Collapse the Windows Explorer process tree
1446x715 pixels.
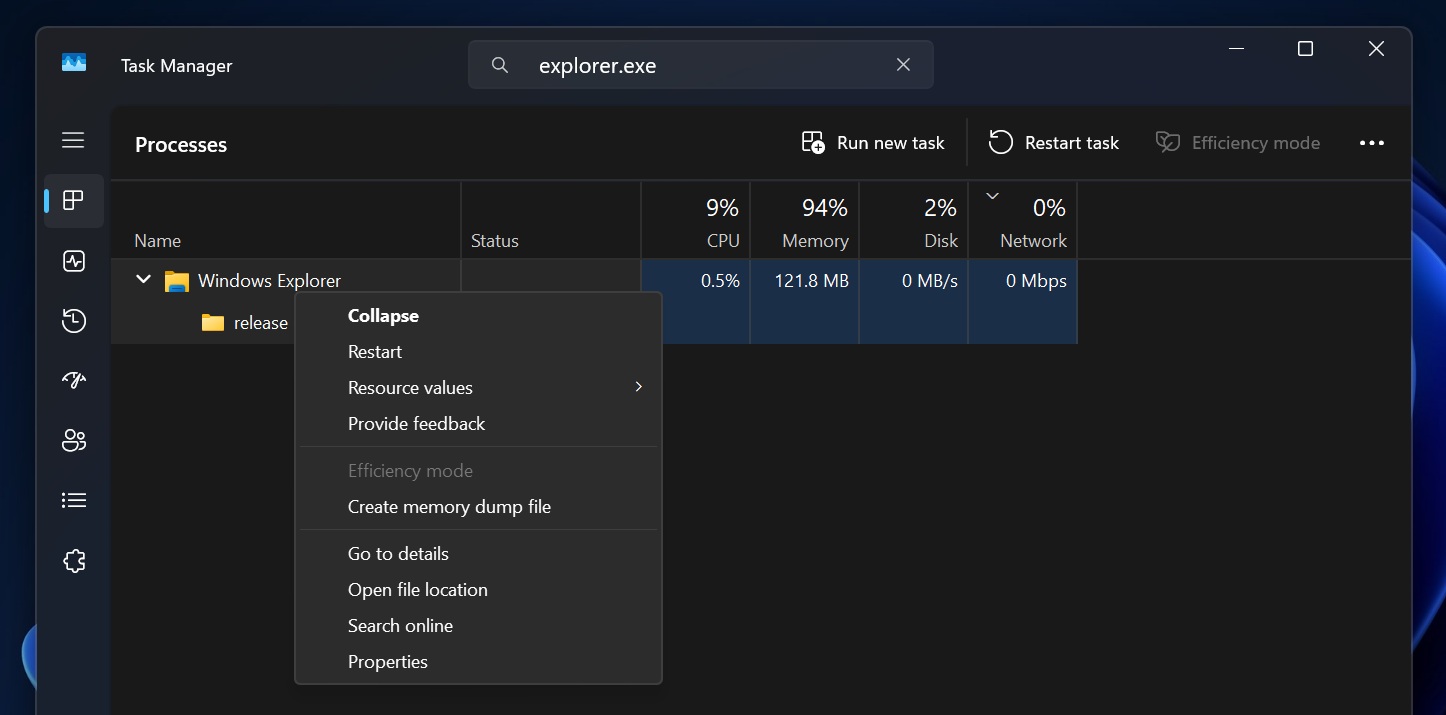click(x=382, y=315)
